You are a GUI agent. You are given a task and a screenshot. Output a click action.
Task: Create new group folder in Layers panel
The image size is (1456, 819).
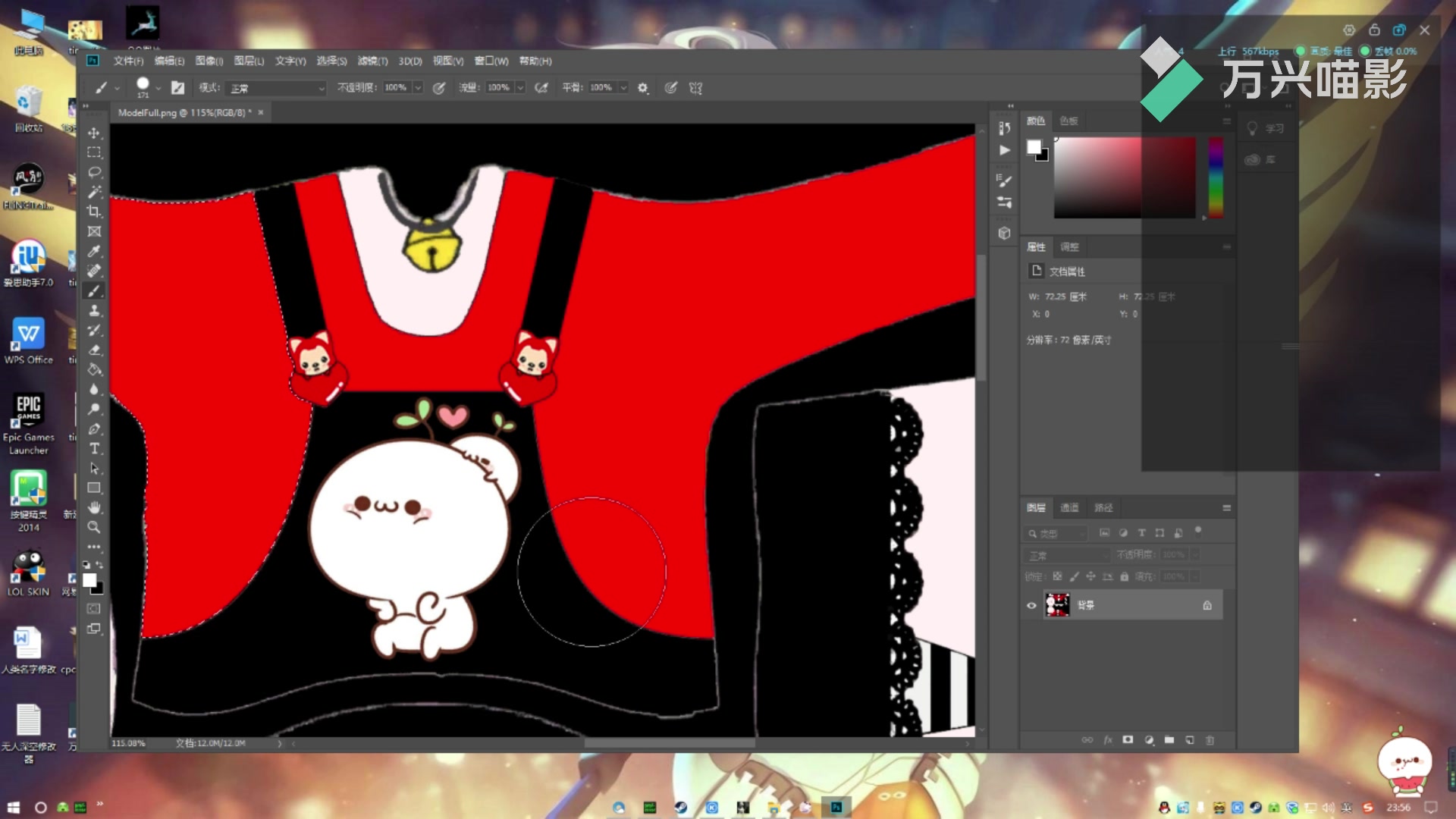pyautogui.click(x=1169, y=739)
